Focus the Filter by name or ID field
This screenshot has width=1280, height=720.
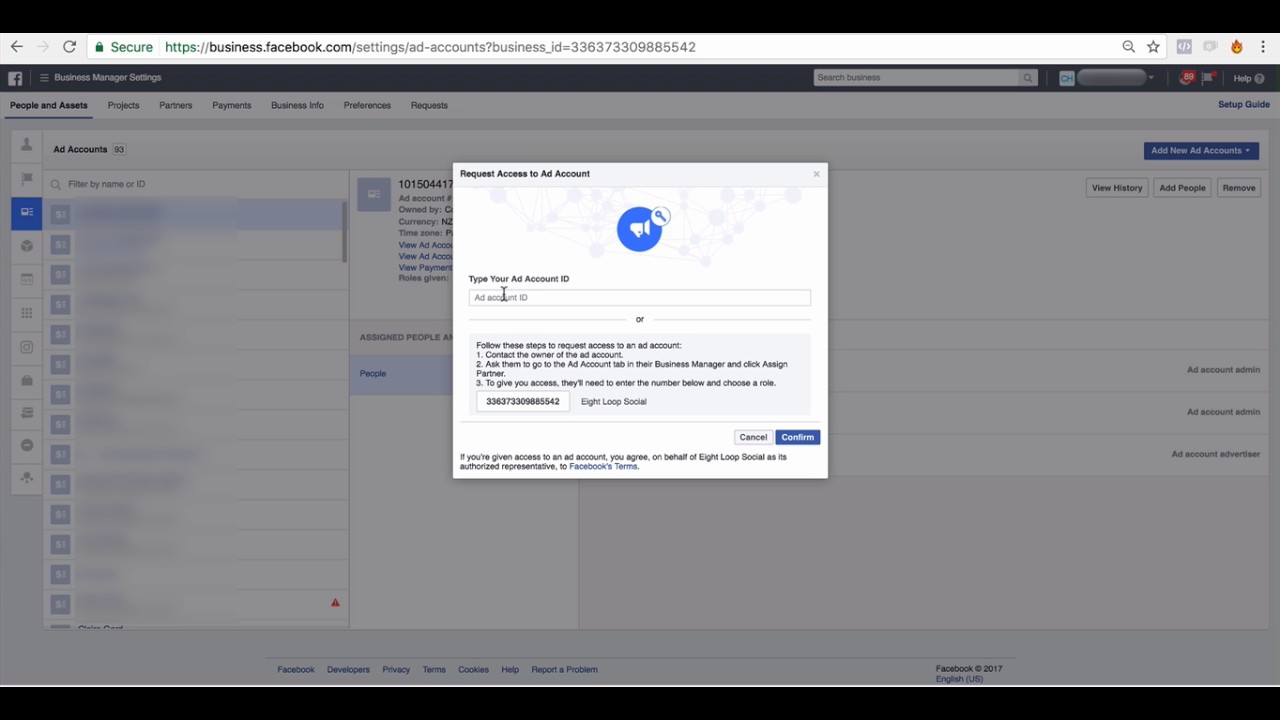click(x=195, y=184)
